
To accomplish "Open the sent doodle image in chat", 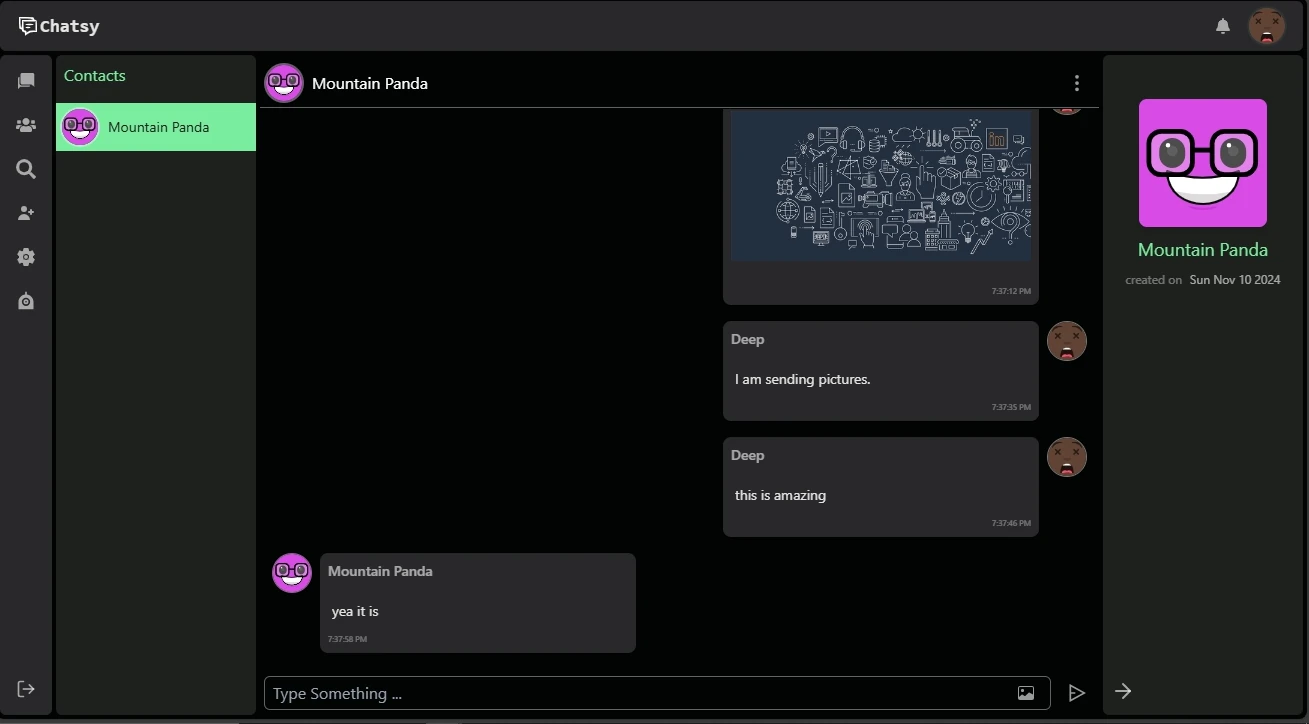I will tap(881, 185).
